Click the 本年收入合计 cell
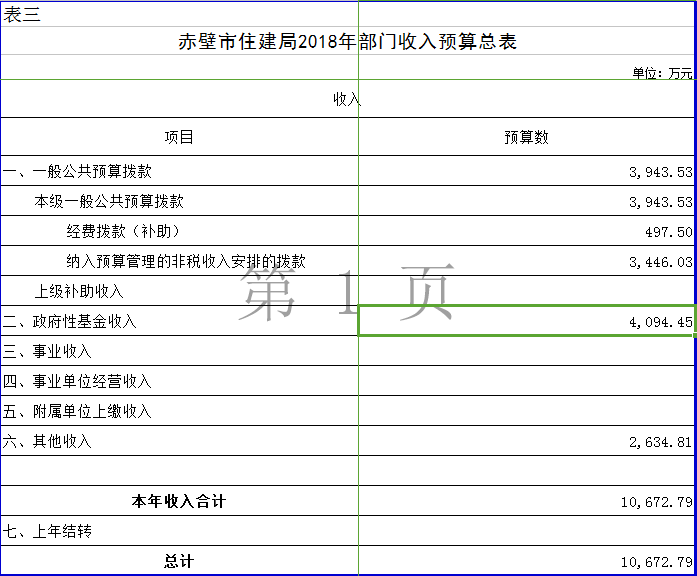This screenshot has height=576, width=697. coord(179,501)
